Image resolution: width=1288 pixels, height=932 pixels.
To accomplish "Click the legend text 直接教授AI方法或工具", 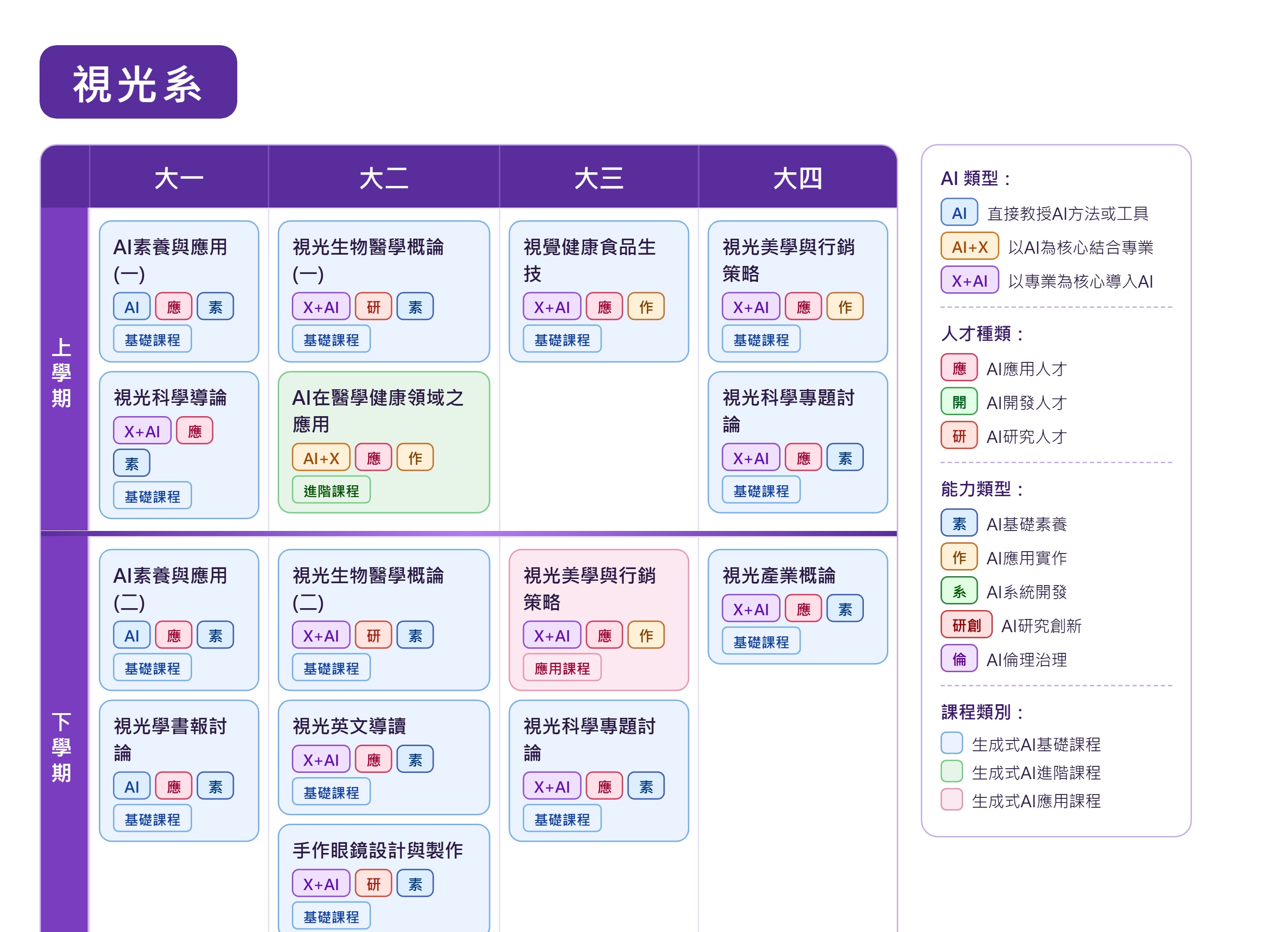I will coord(1068,214).
